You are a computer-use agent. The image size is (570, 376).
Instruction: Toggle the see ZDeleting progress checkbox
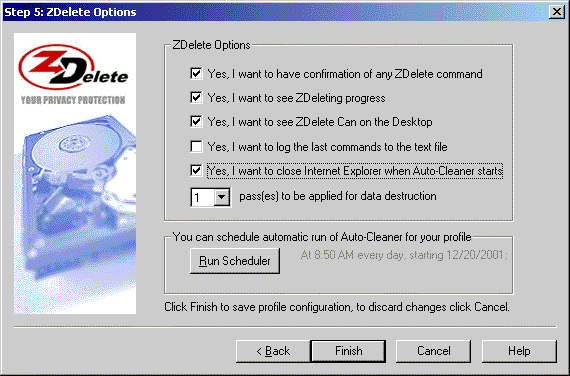tap(196, 98)
